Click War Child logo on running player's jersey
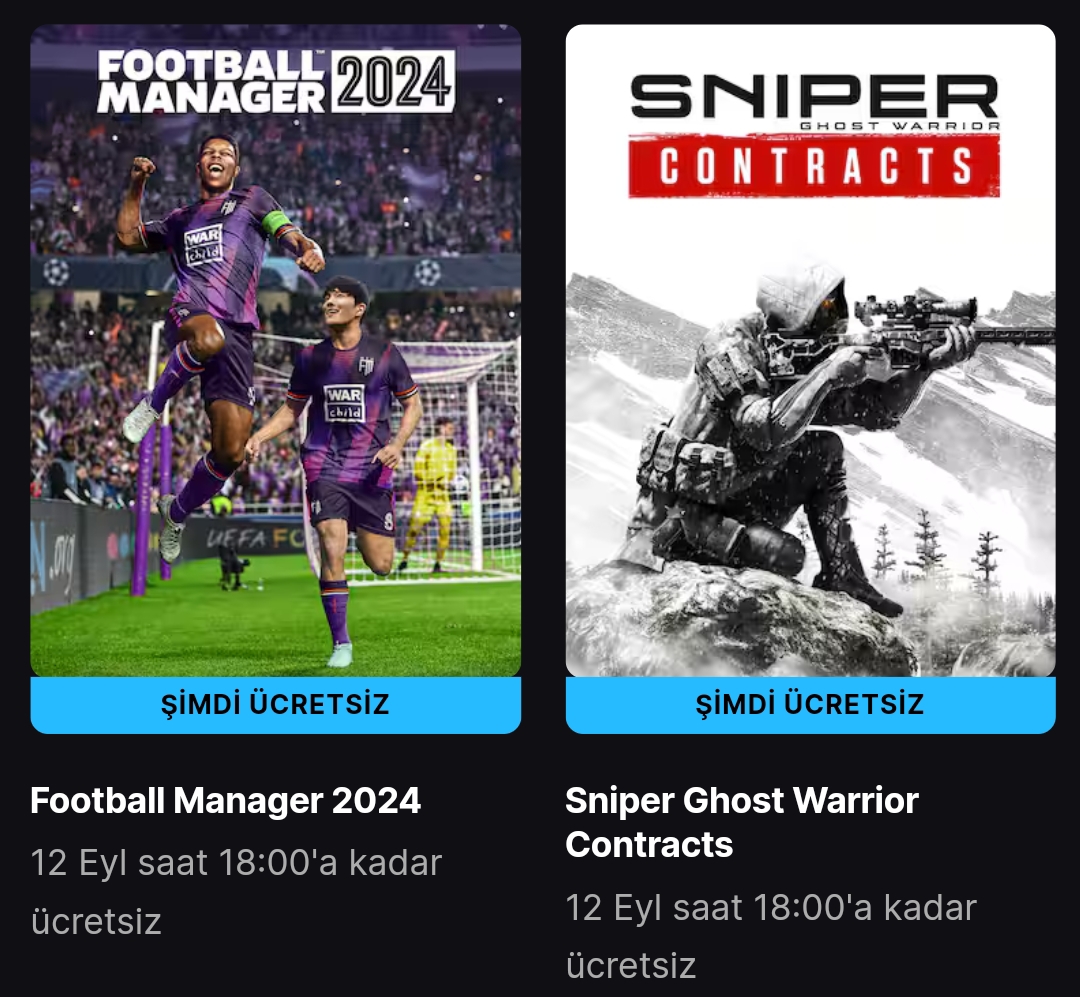 click(344, 404)
